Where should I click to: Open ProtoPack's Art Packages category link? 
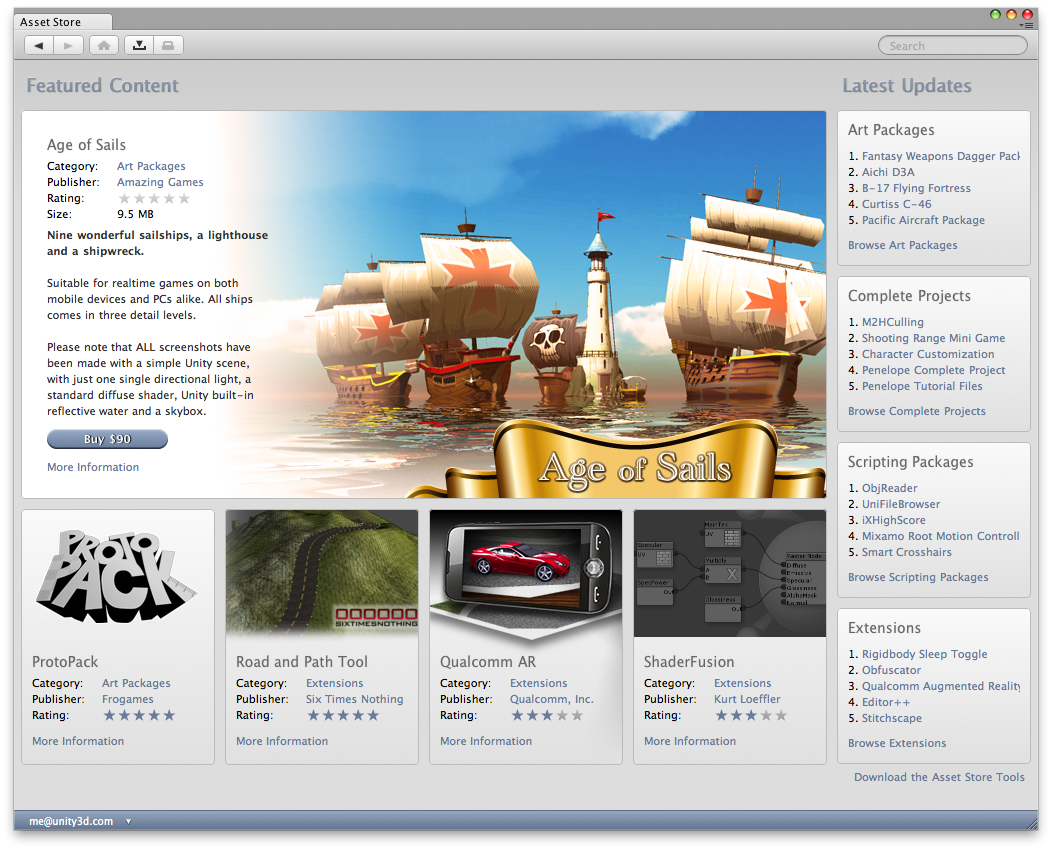point(136,683)
